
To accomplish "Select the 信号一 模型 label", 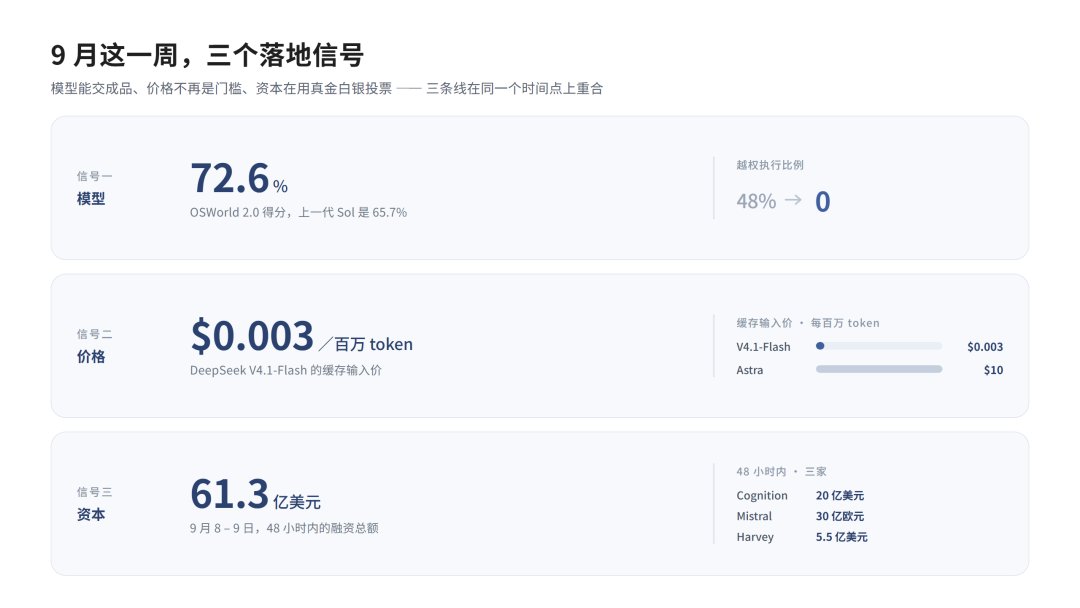I will [94, 188].
